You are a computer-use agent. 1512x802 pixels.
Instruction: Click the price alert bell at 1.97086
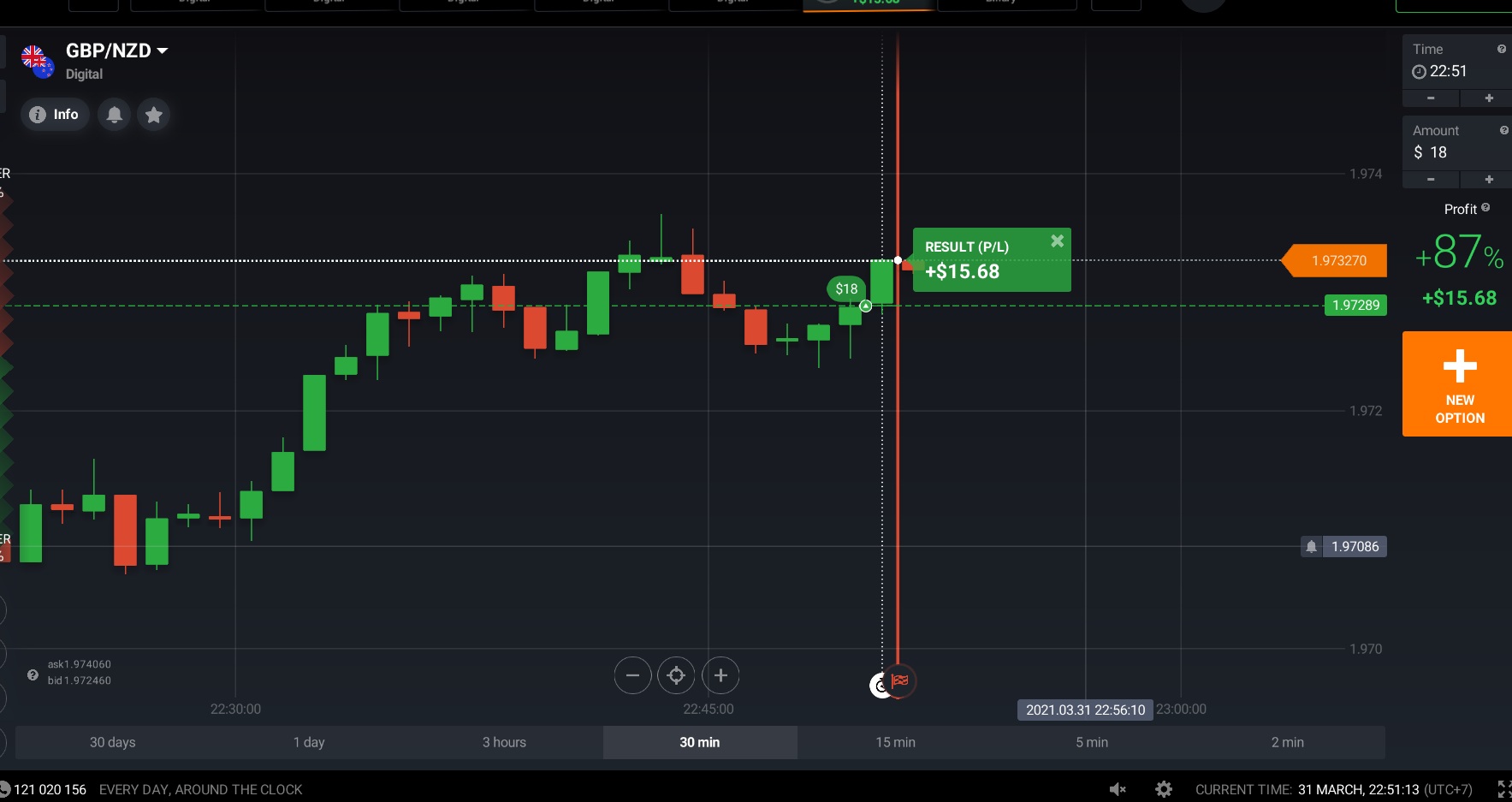tap(1311, 546)
